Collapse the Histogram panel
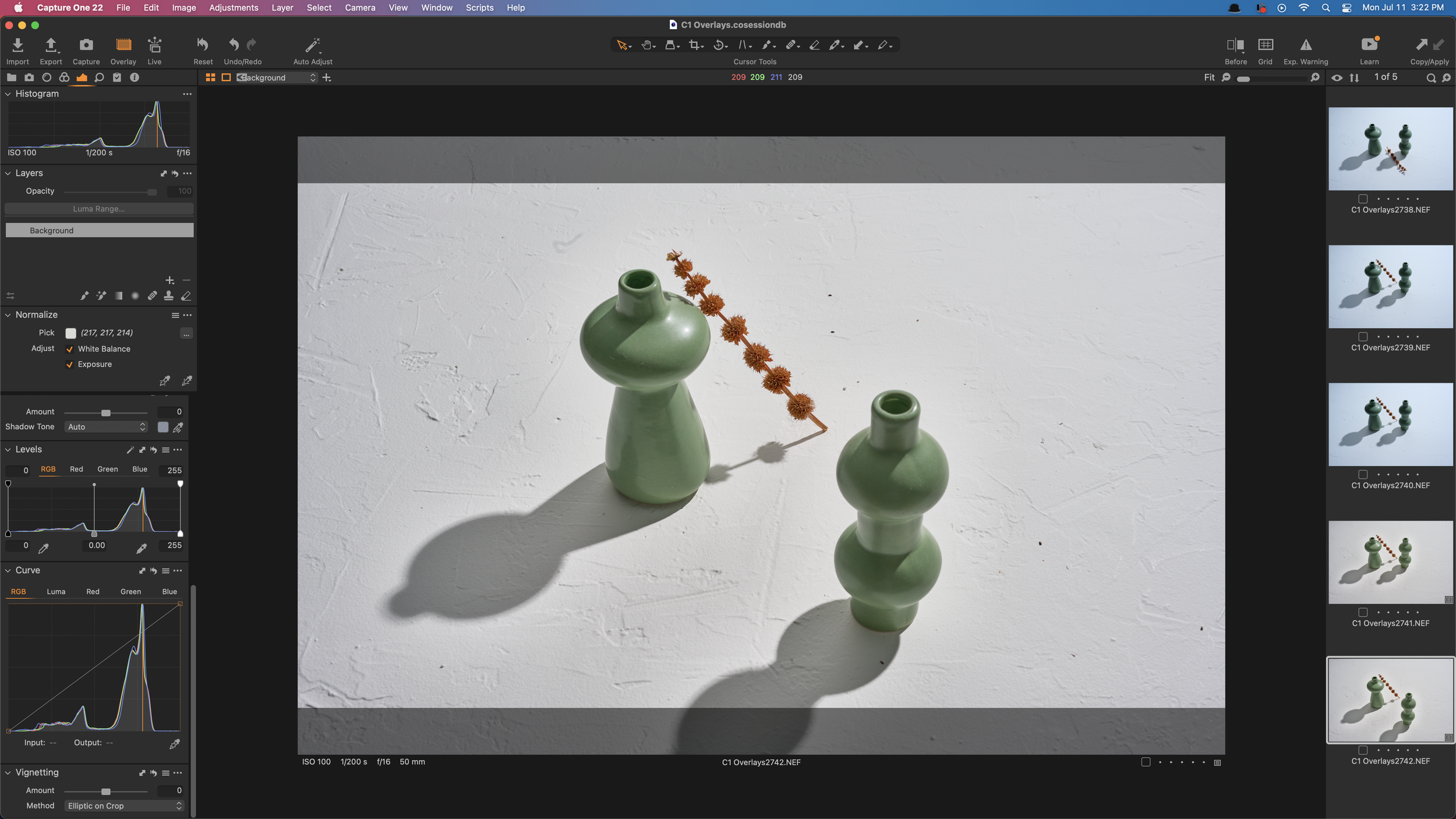Viewport: 1456px width, 819px height. pos(8,94)
